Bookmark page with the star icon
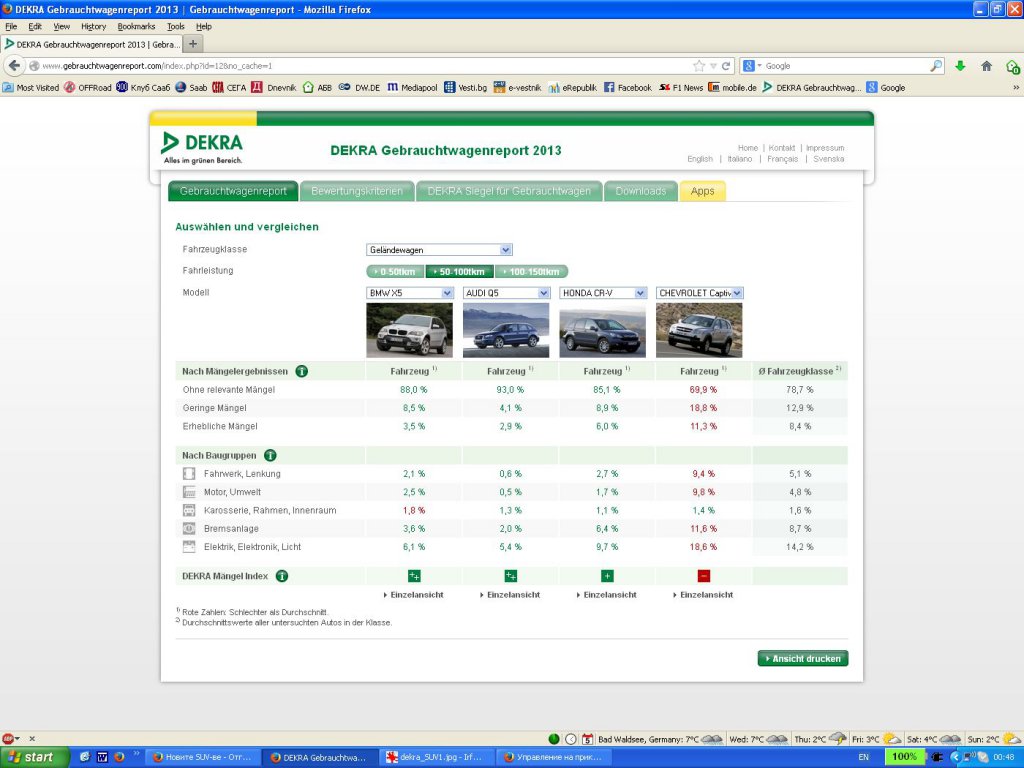1024x768 pixels. [x=699, y=66]
